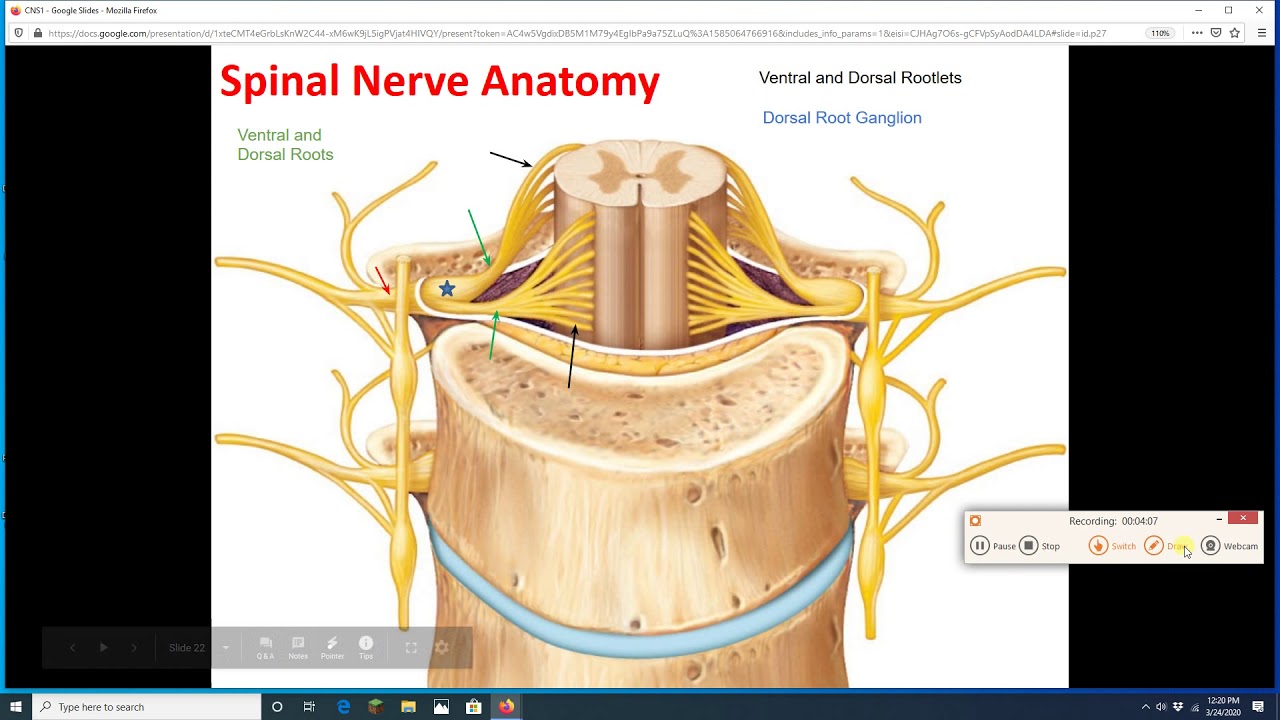Play the slideshow from presenter bar
This screenshot has width=1280, height=720.
coord(103,648)
